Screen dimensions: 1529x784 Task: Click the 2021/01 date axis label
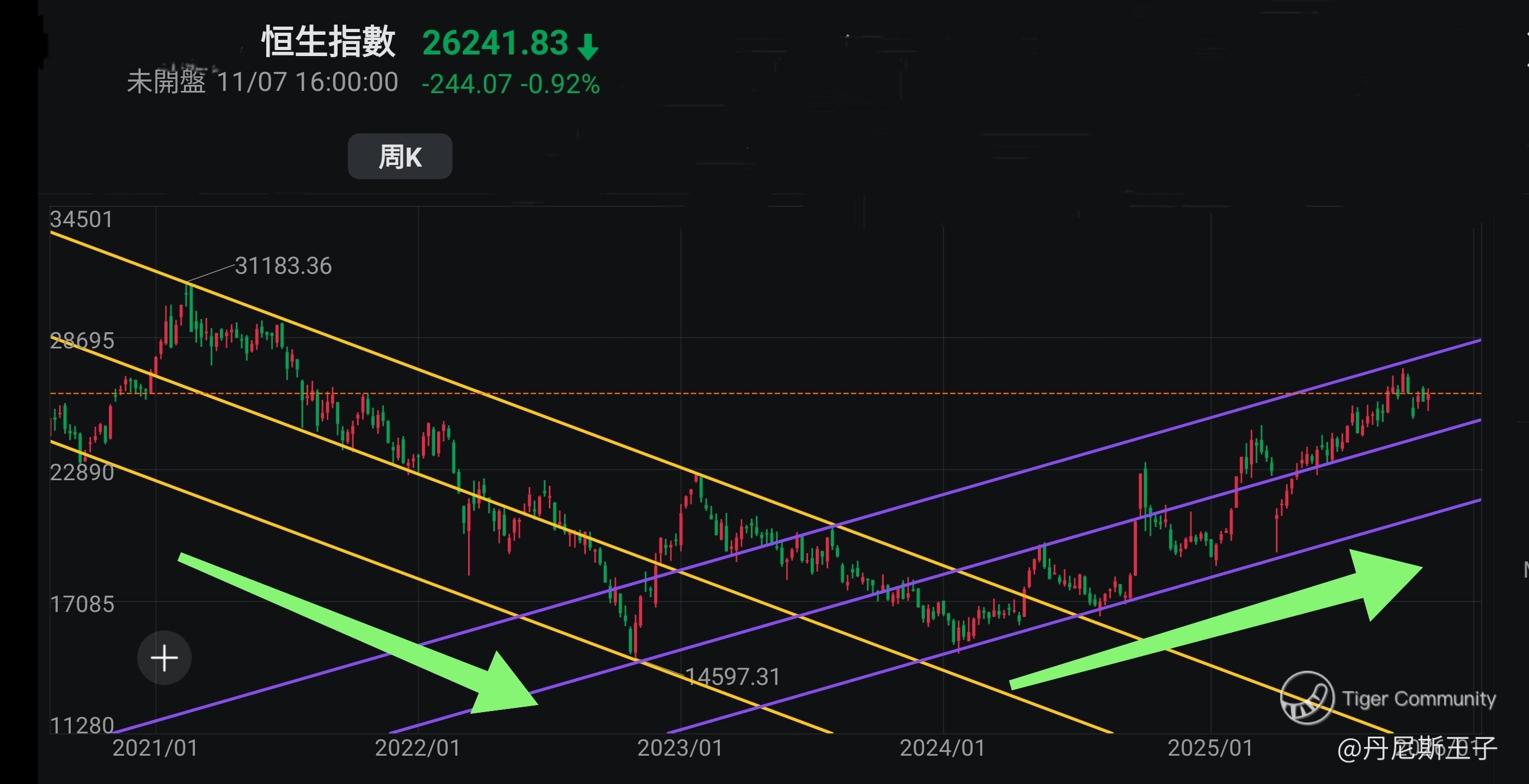point(155,748)
